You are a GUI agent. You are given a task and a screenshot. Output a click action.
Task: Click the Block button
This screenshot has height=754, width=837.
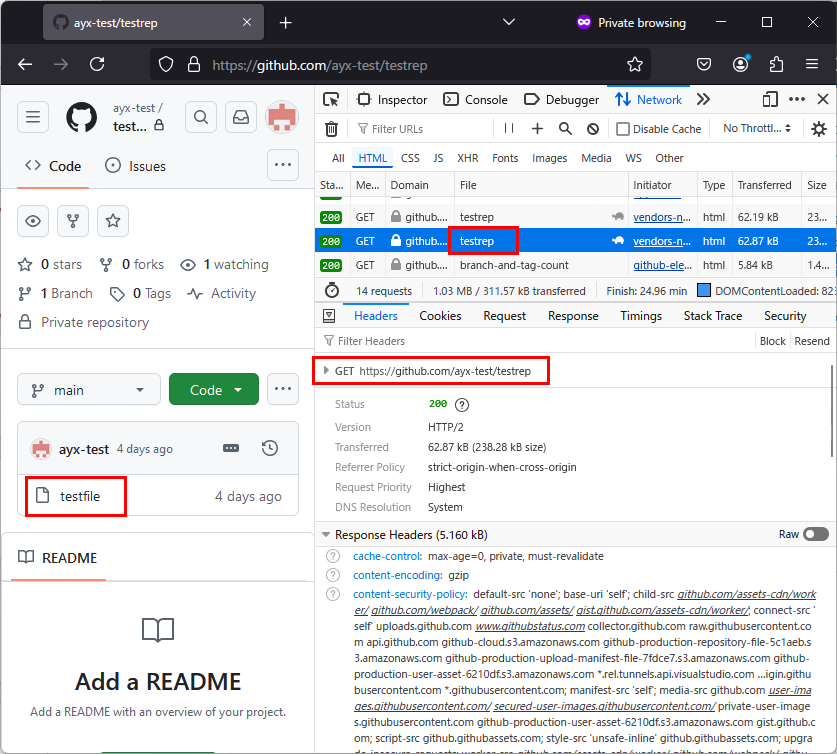[x=772, y=341]
